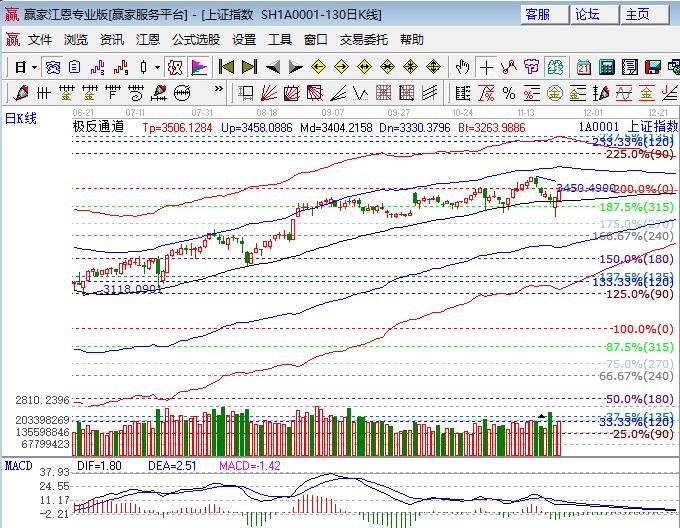This screenshot has width=680, height=528.
Task: Open the 文件 menu
Action: pyautogui.click(x=40, y=40)
